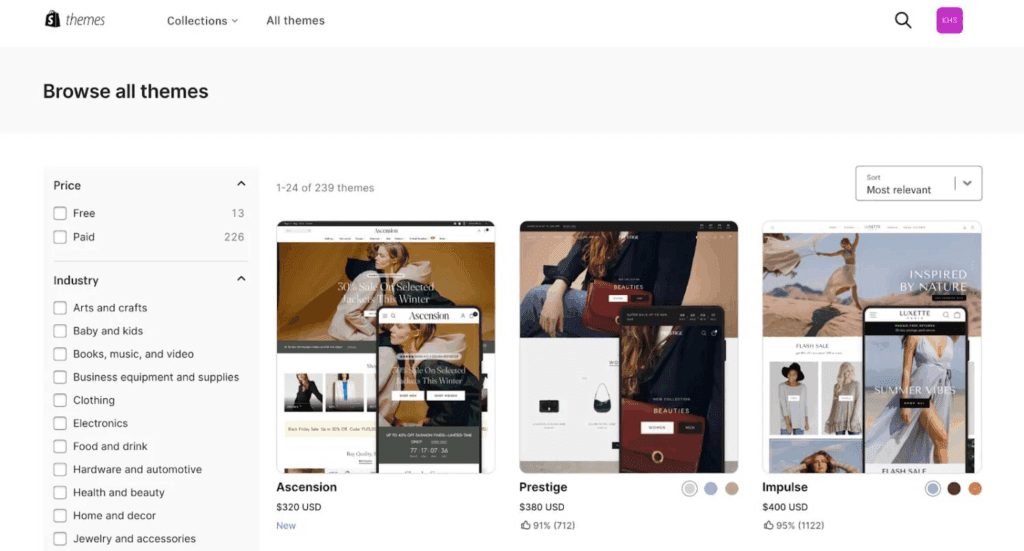The height and width of the screenshot is (551, 1024).
Task: Tick the Baby and kids checkbox
Action: [60, 331]
